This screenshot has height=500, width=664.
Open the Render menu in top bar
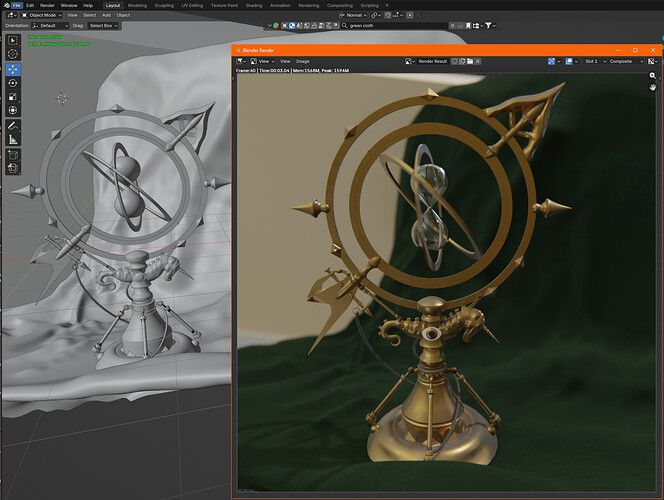point(47,6)
